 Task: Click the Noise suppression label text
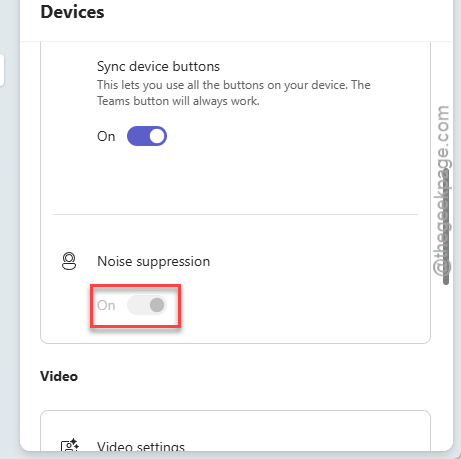pos(153,261)
